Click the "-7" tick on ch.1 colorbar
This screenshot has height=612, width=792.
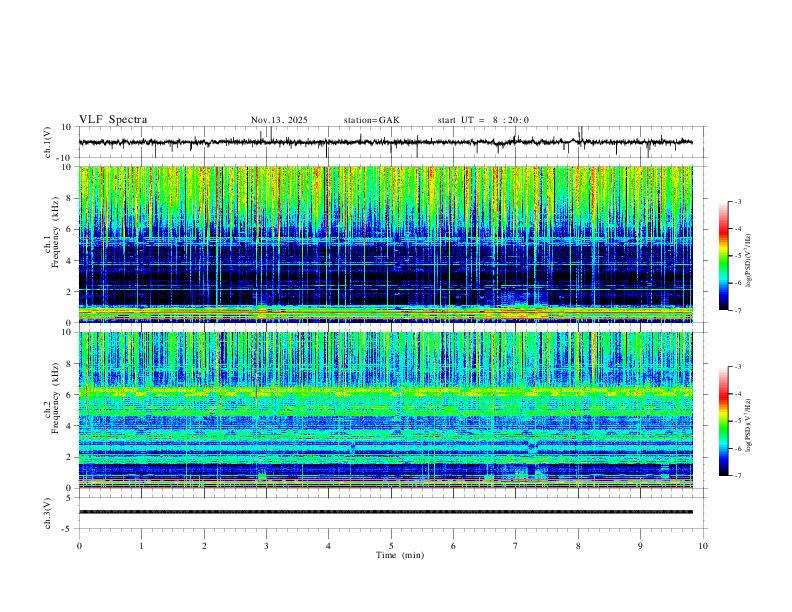click(x=737, y=311)
